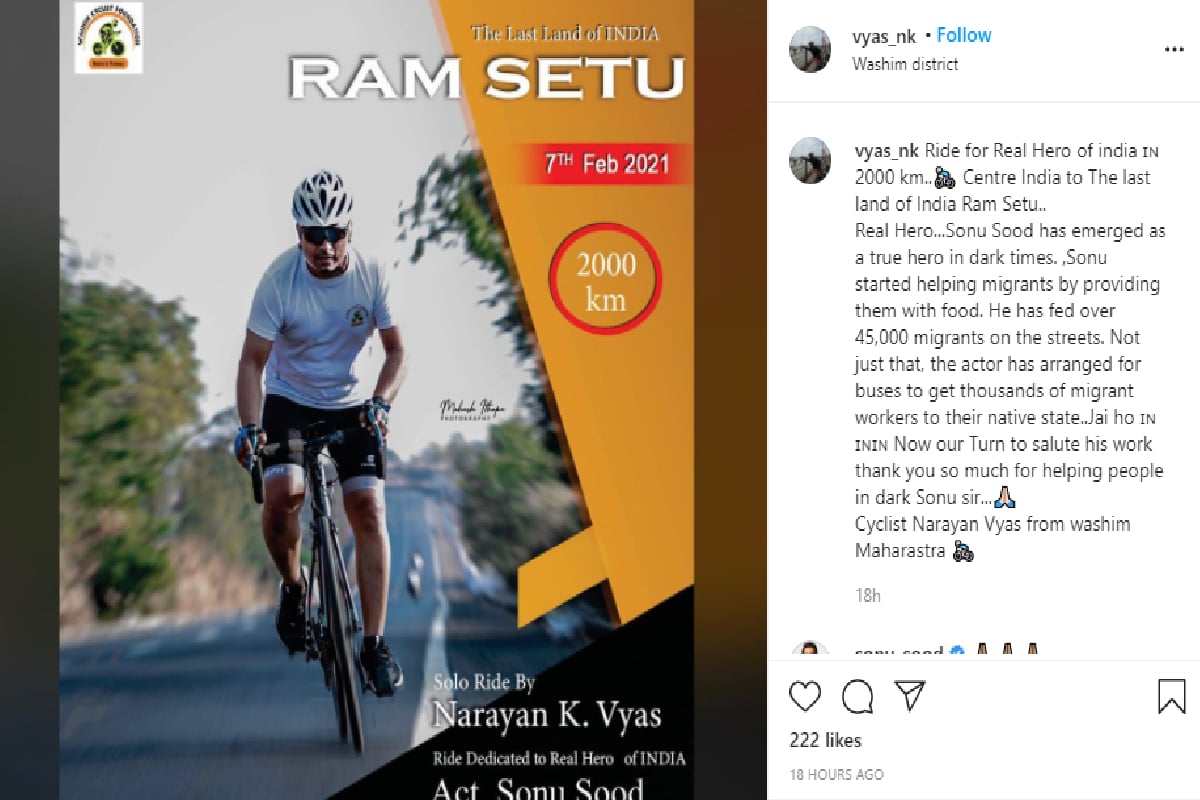Open the vyas_nk profile picture in header

click(810, 49)
